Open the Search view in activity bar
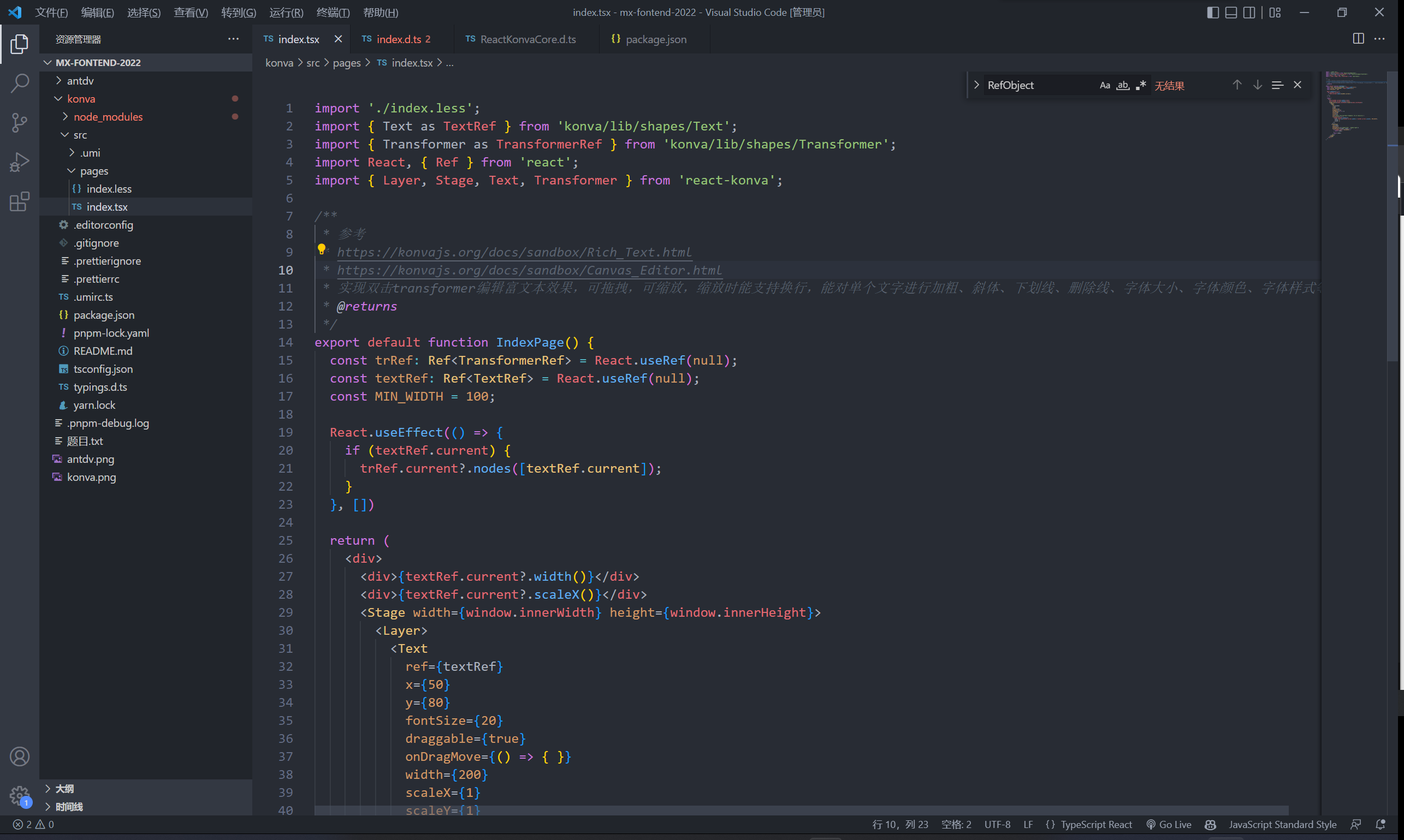1404x840 pixels. pos(19,83)
